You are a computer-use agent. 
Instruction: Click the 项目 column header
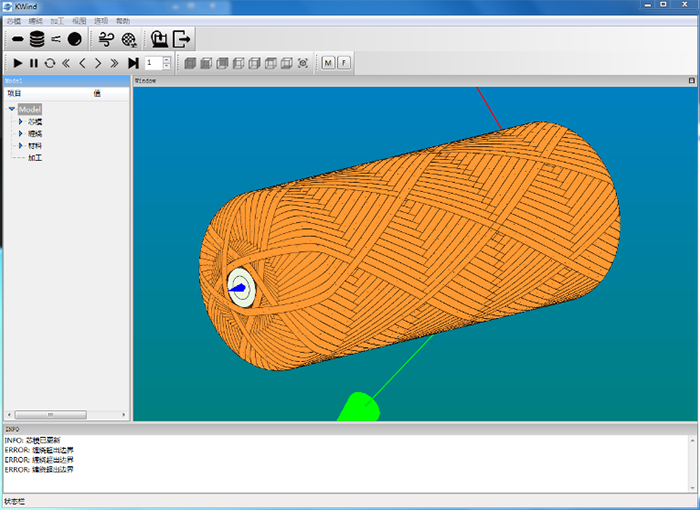(x=15, y=93)
